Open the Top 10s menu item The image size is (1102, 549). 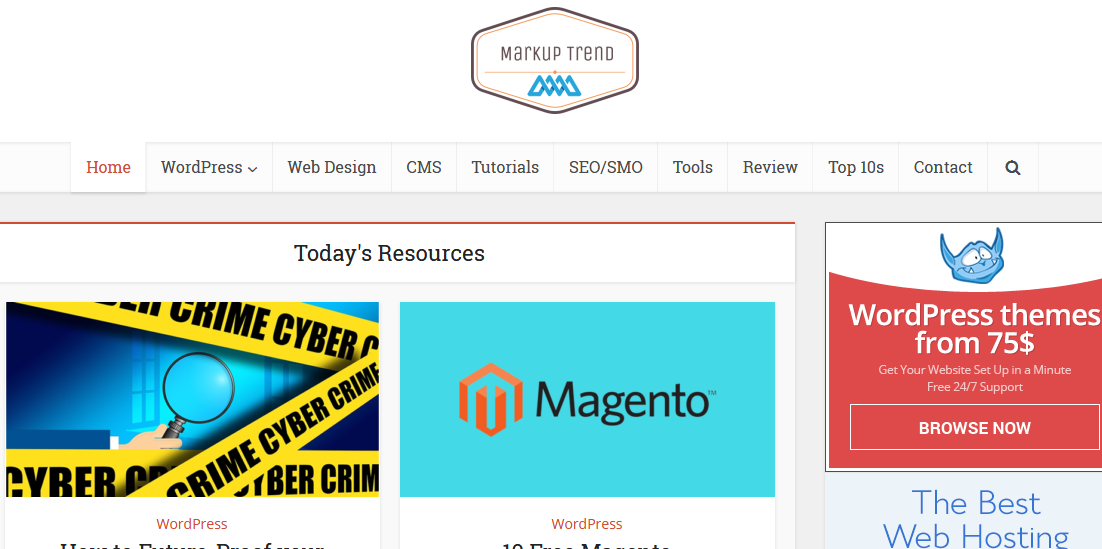(x=855, y=167)
